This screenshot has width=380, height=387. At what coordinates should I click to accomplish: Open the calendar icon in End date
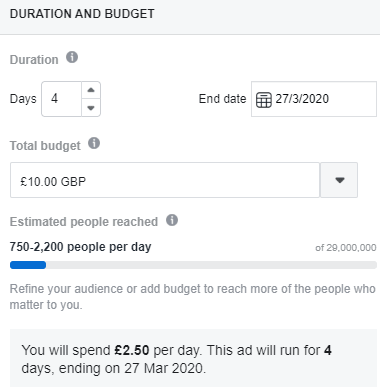tap(264, 100)
